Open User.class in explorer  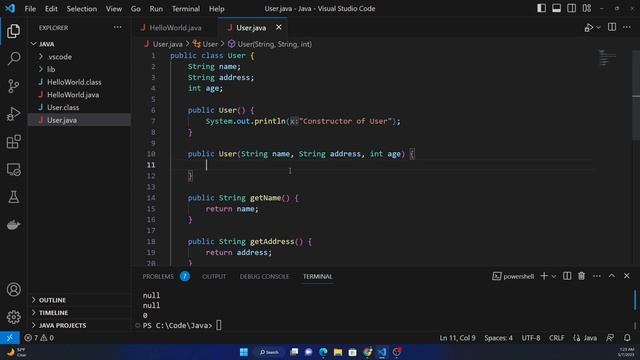tap(79, 107)
